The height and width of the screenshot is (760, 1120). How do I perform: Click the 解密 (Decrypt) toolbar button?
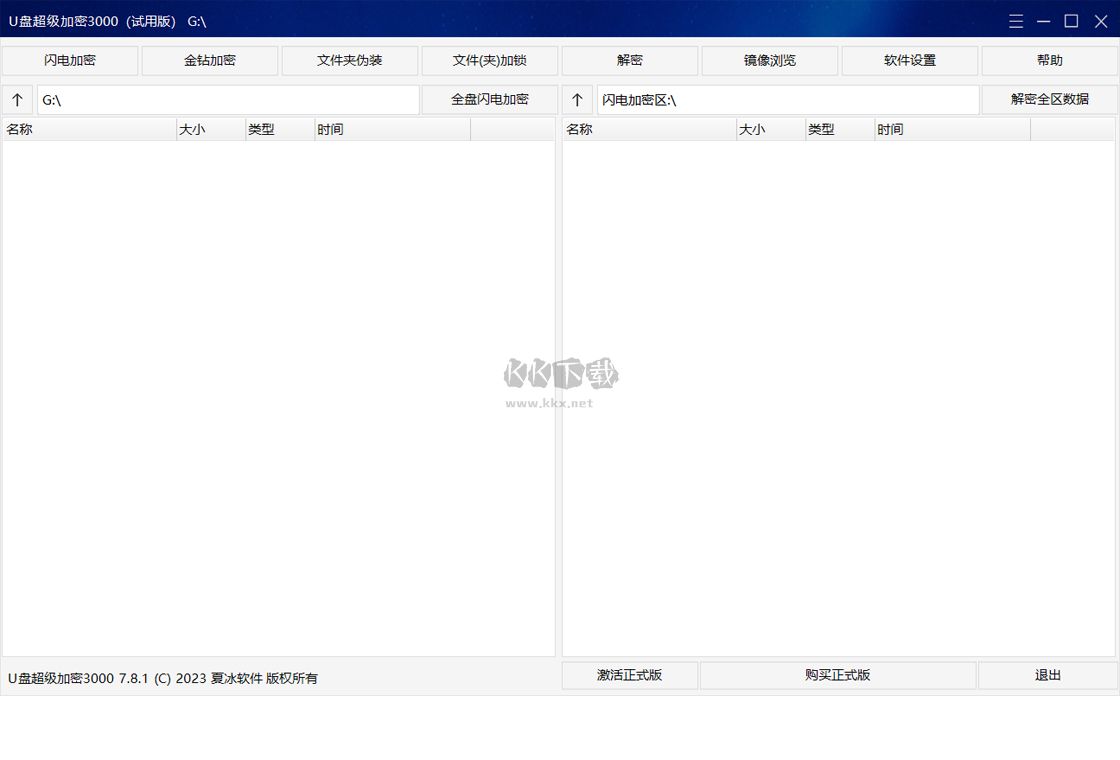630,60
